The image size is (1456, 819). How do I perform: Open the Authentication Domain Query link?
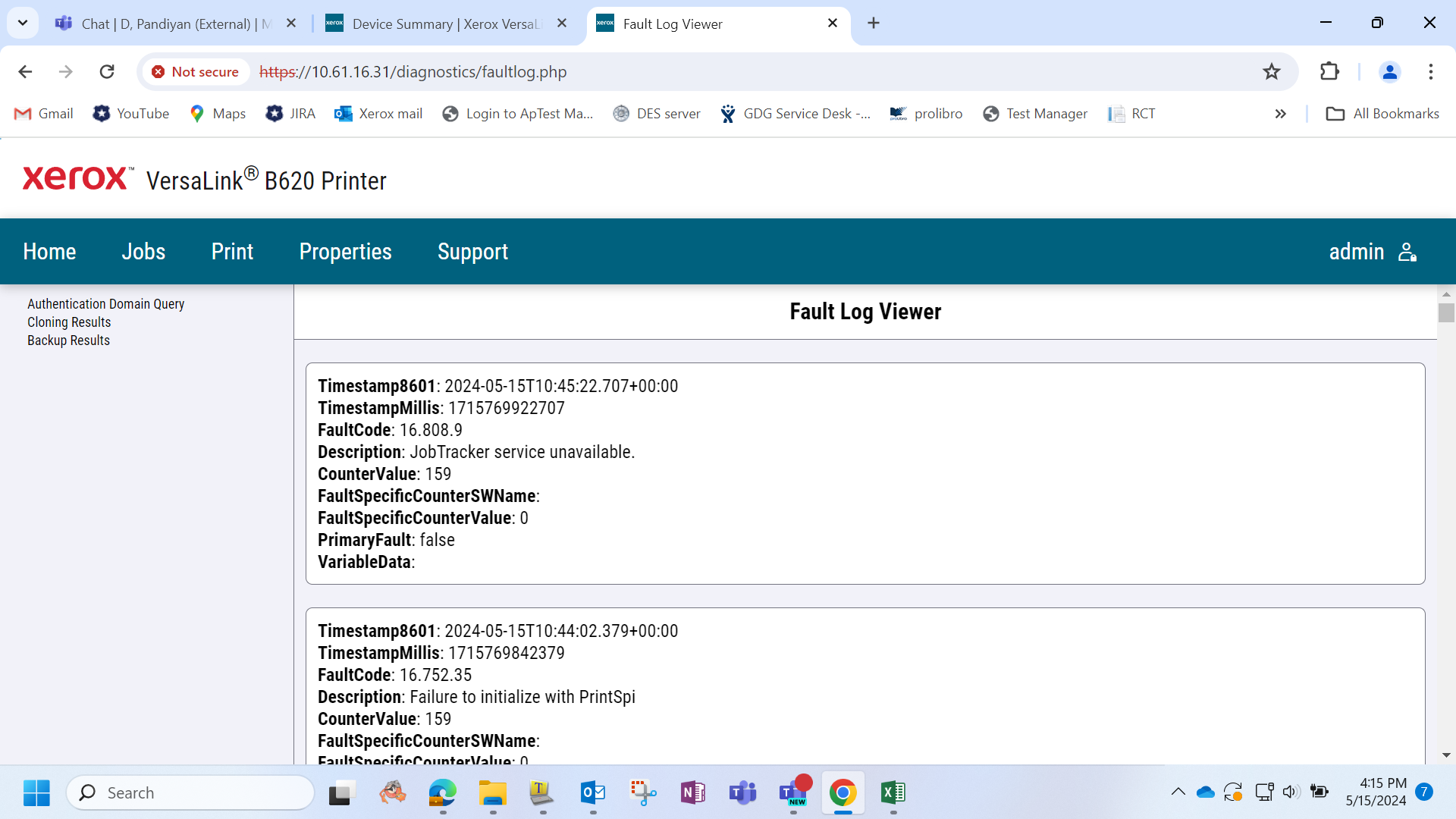(106, 304)
